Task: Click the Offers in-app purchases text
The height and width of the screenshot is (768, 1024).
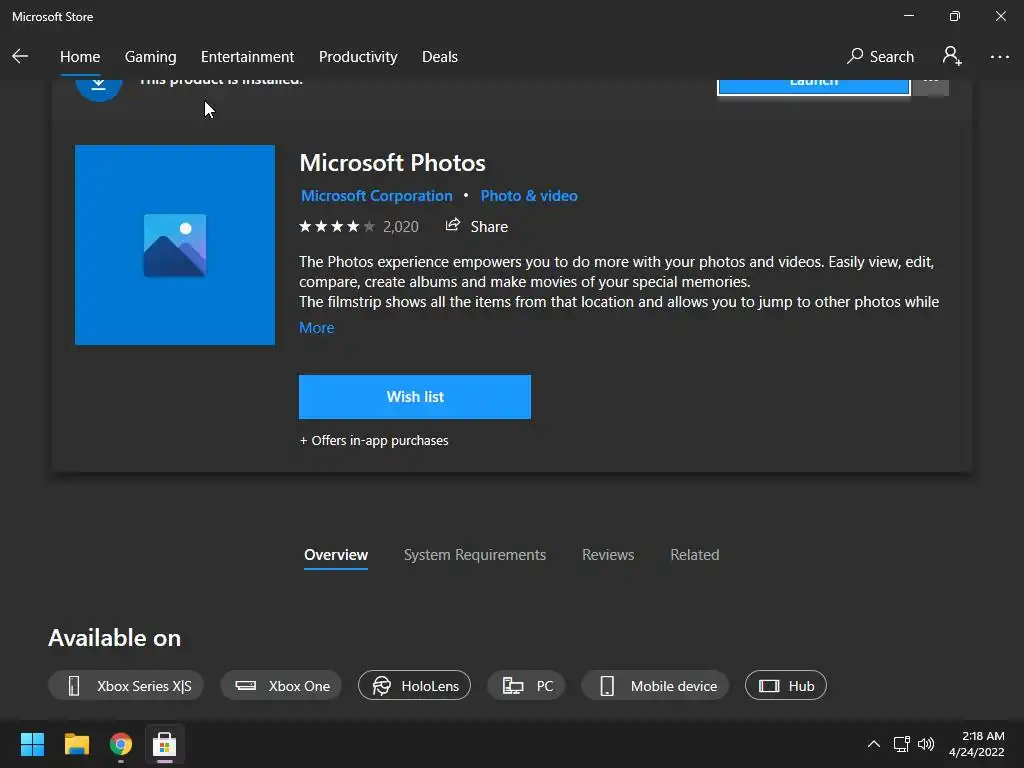Action: [x=374, y=441]
